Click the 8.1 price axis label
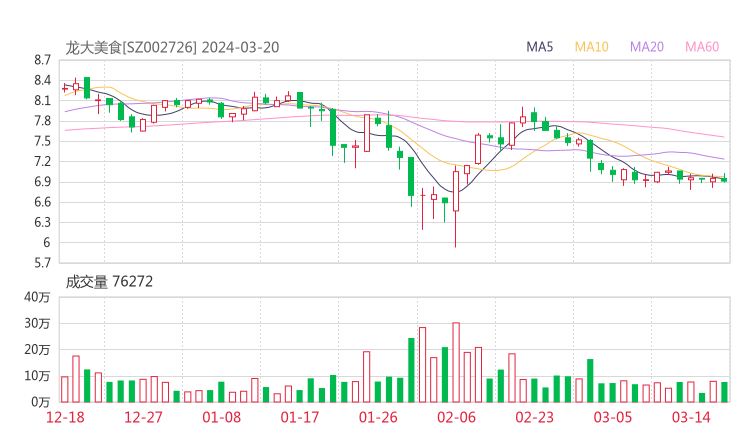Screen dimensions: 740x440 42,101
